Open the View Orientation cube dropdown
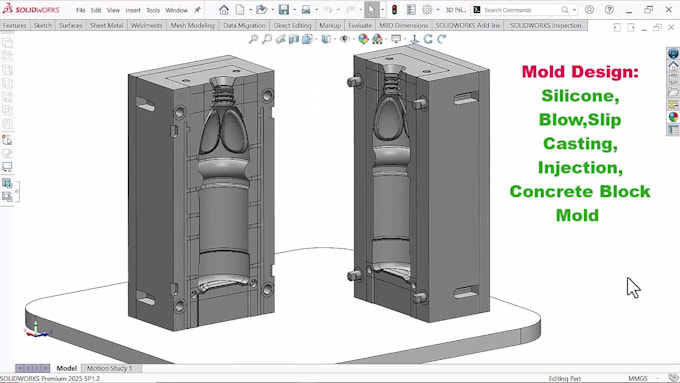 pyautogui.click(x=307, y=39)
